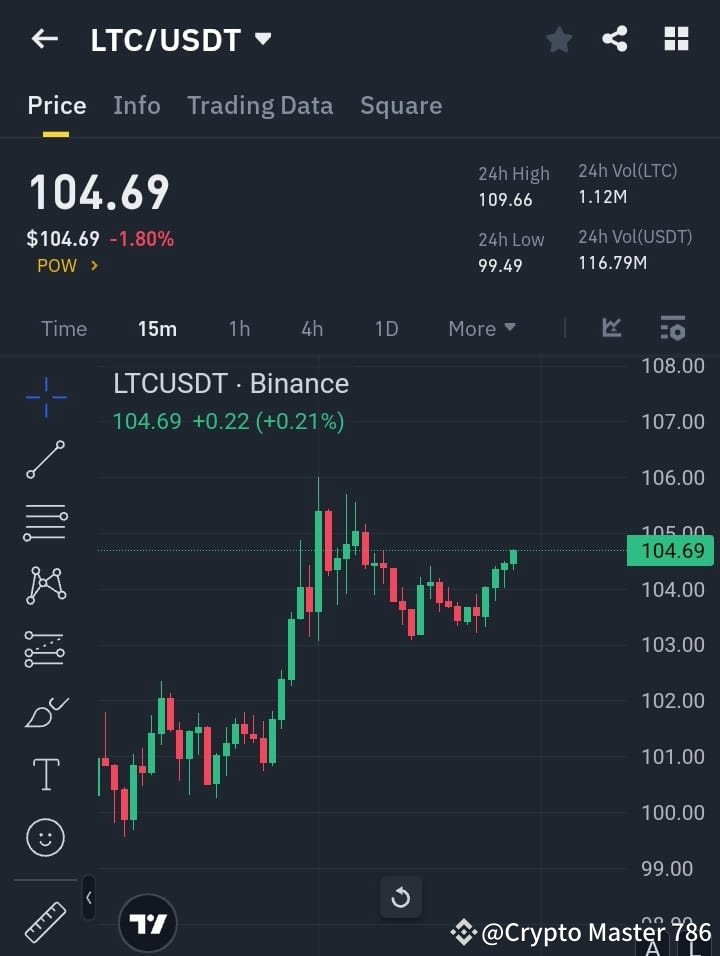Click the current price label 104.69
Screen dimensions: 720x956
coord(670,551)
